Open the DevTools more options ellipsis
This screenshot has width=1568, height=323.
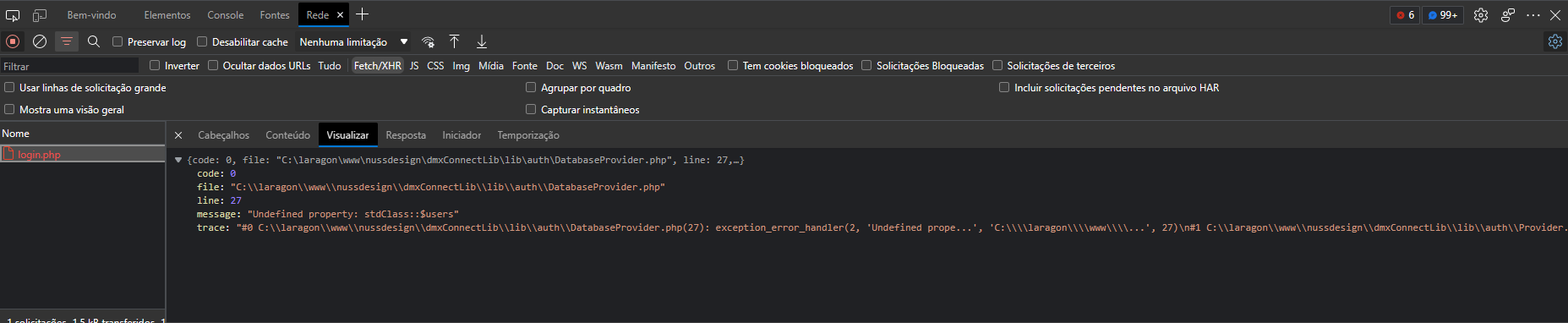click(x=1533, y=15)
